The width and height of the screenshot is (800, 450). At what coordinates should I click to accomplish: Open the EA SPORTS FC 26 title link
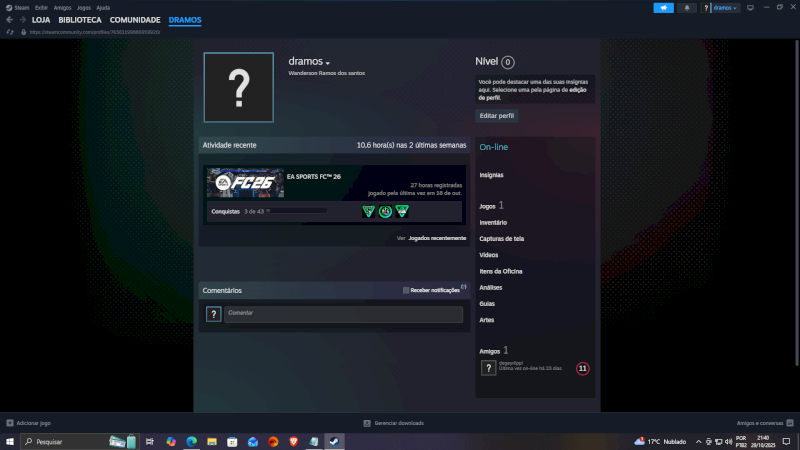pos(314,177)
